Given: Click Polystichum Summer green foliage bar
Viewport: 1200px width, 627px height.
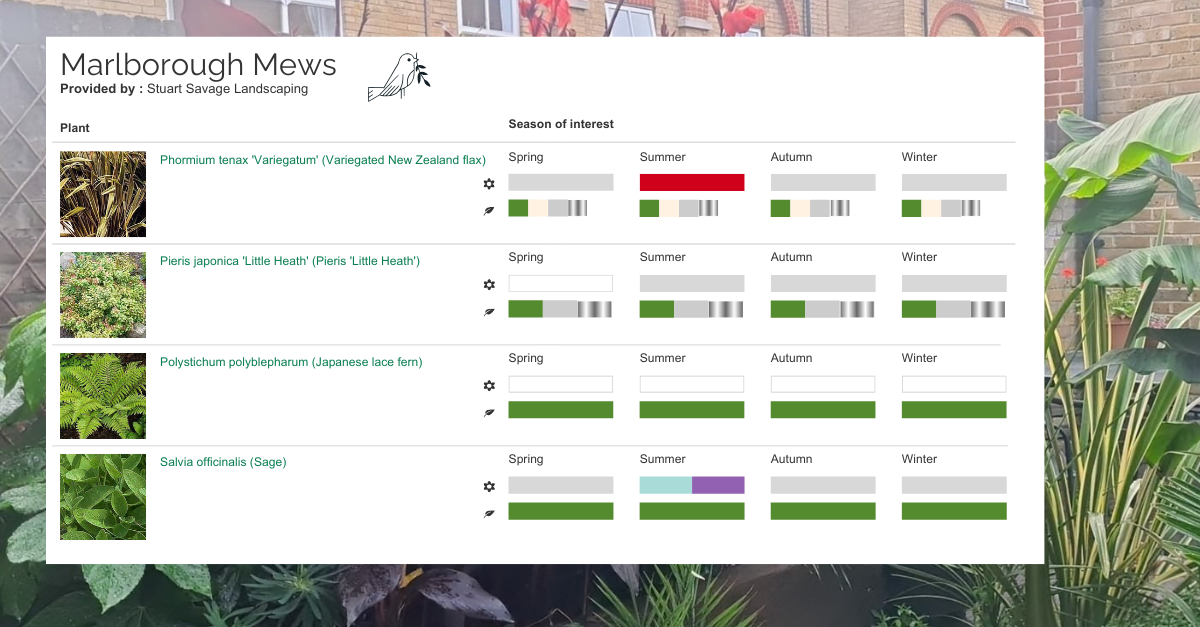Looking at the screenshot, I should click(x=692, y=410).
